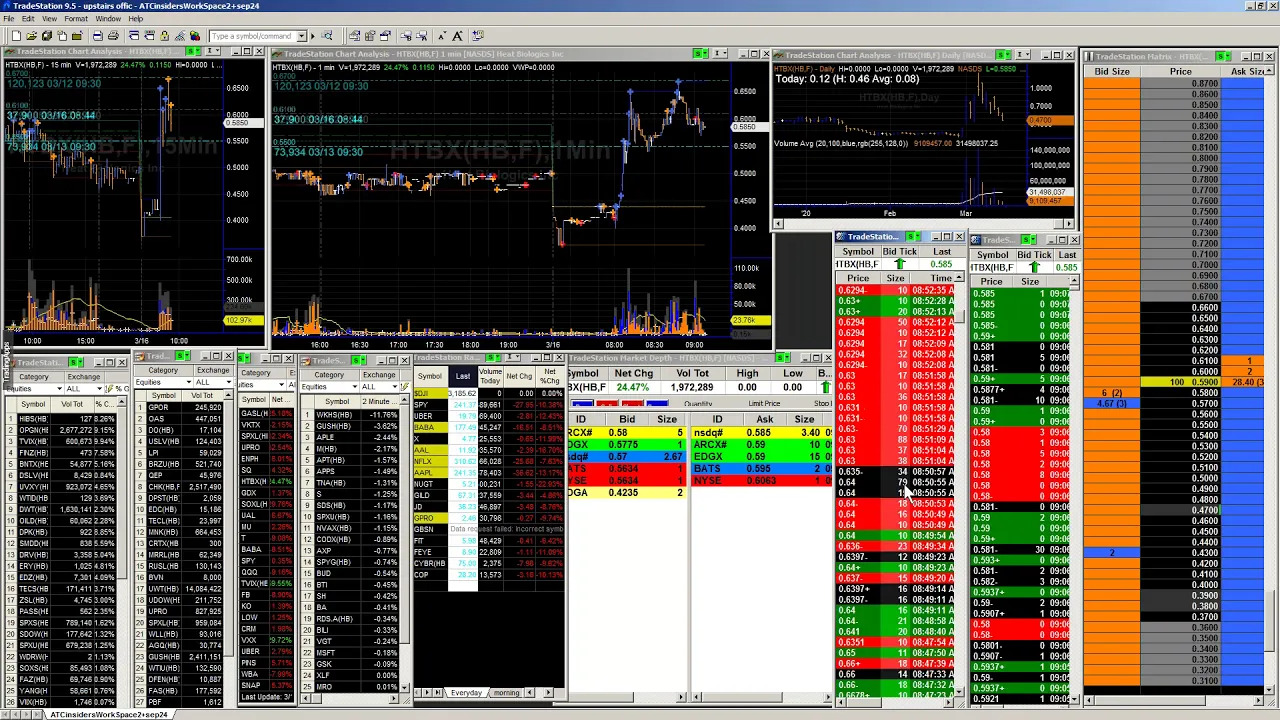
Task: Open the Equities dropdown in GPOR scanner window
Action: [x=188, y=382]
